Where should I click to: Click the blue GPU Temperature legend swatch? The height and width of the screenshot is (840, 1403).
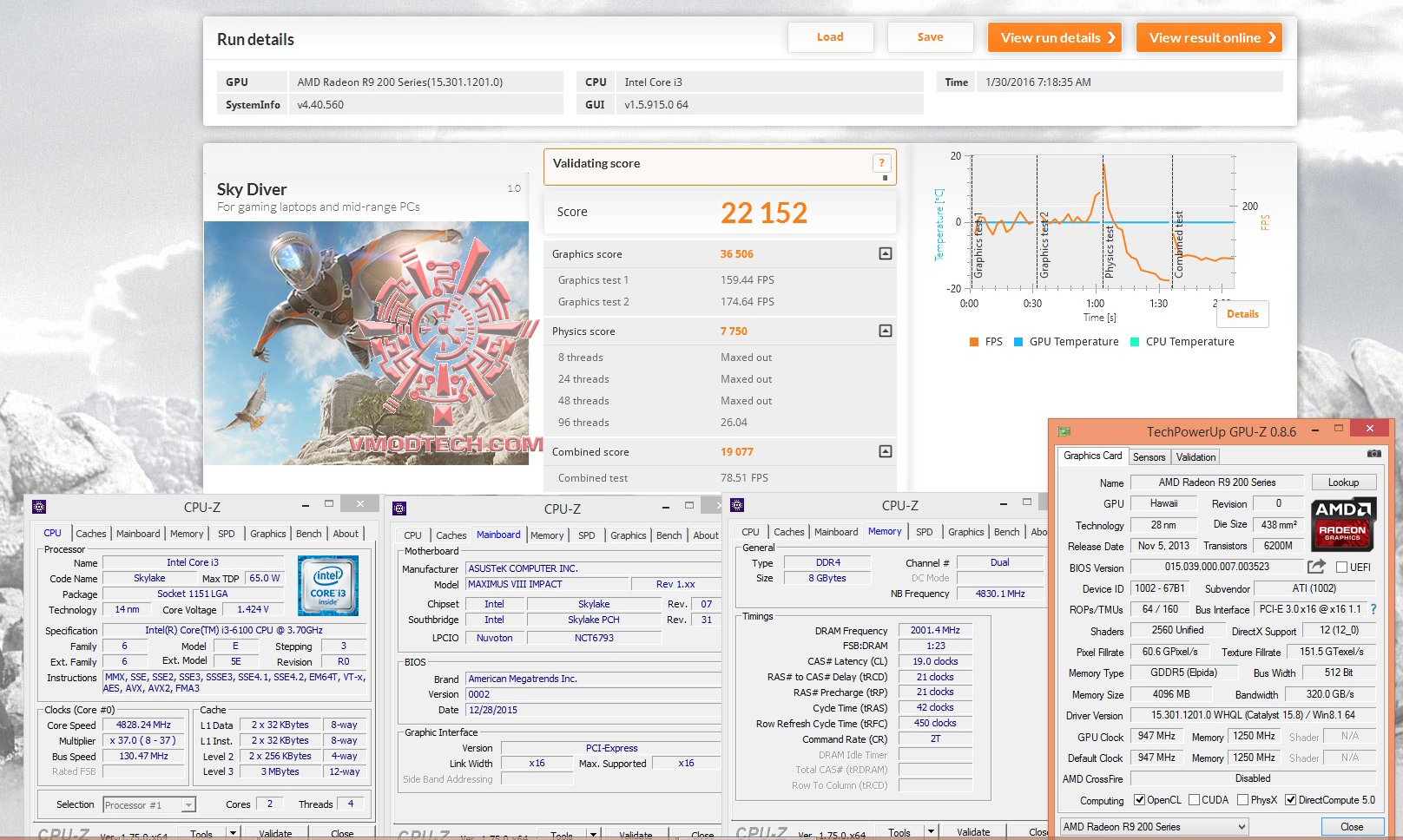(1018, 342)
